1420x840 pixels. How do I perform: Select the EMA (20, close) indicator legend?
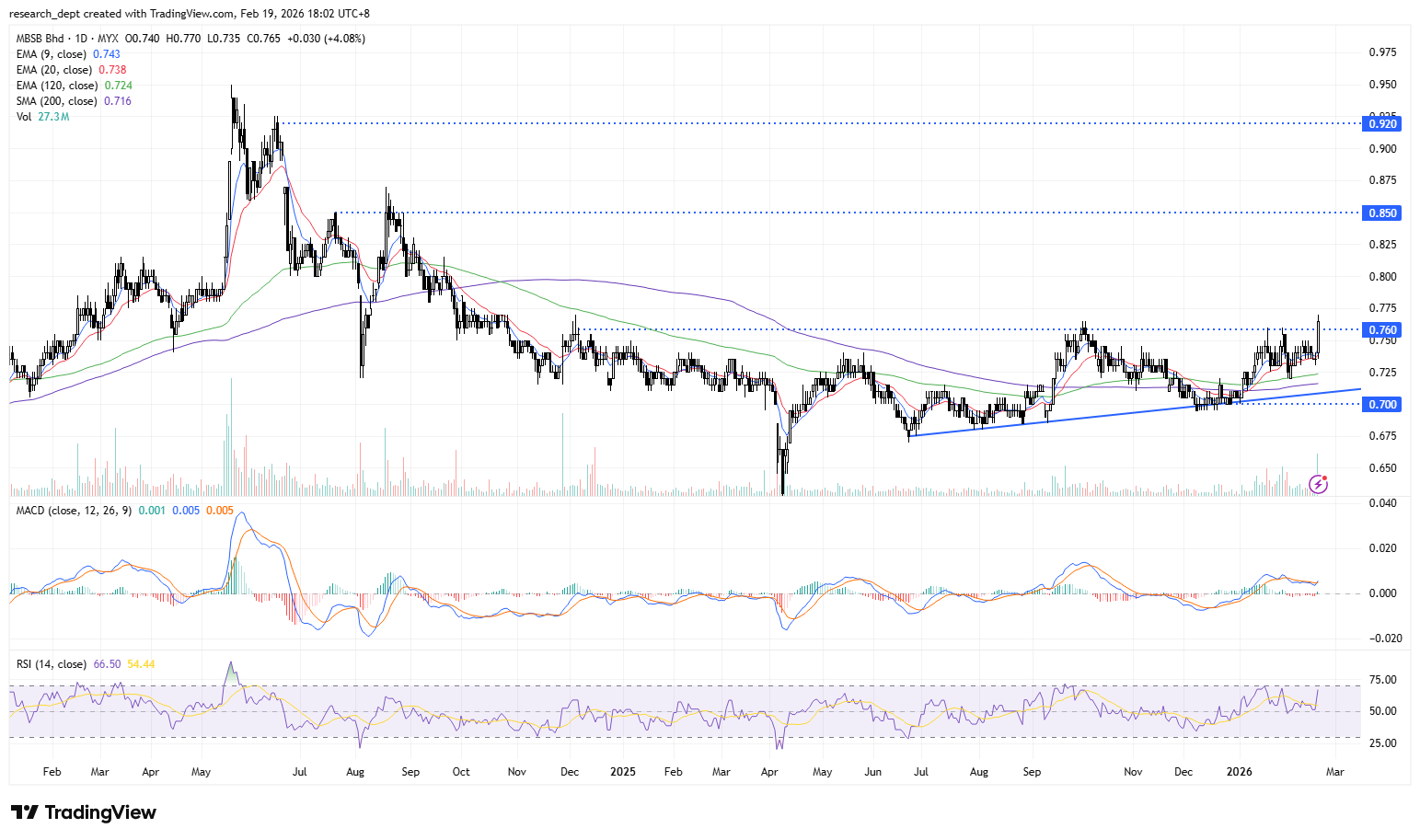pos(57,70)
